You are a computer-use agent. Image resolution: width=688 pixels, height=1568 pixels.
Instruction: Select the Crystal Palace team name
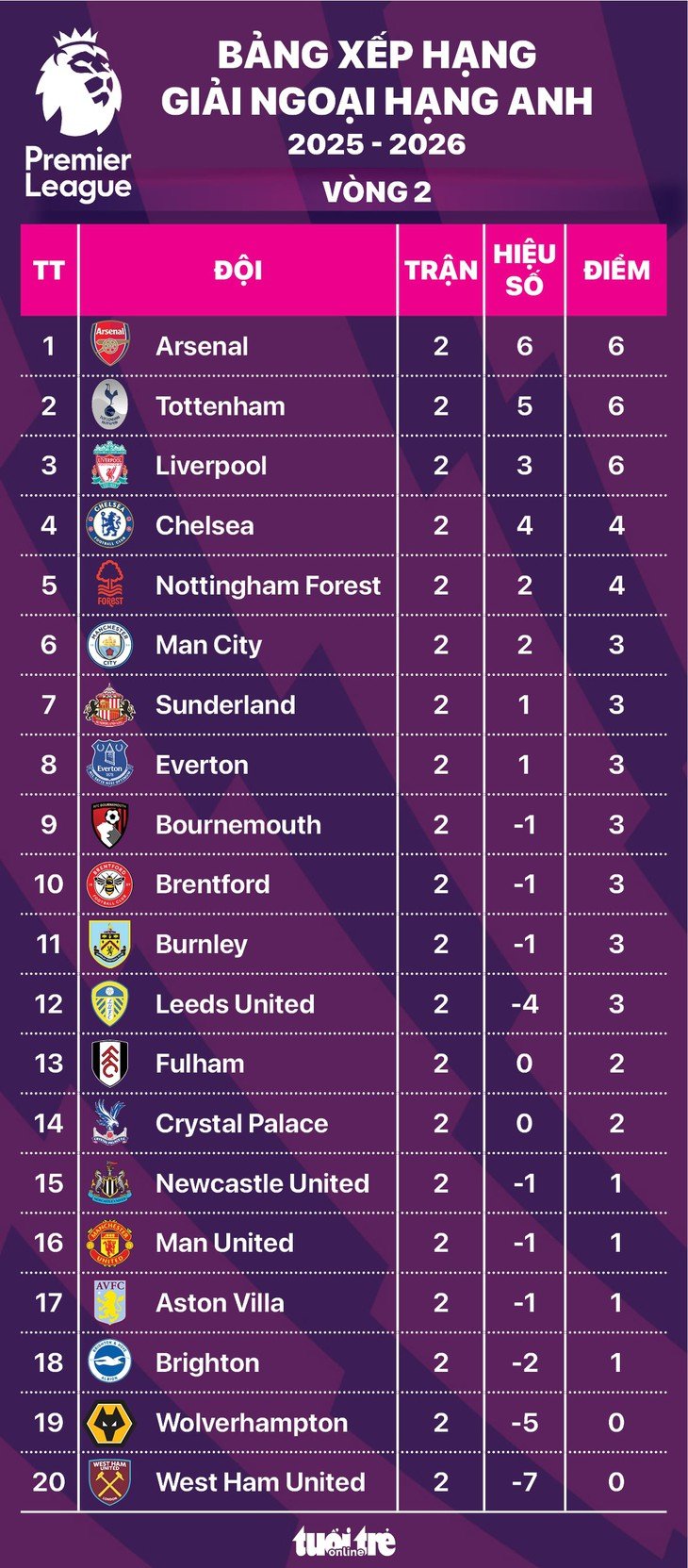[242, 1124]
